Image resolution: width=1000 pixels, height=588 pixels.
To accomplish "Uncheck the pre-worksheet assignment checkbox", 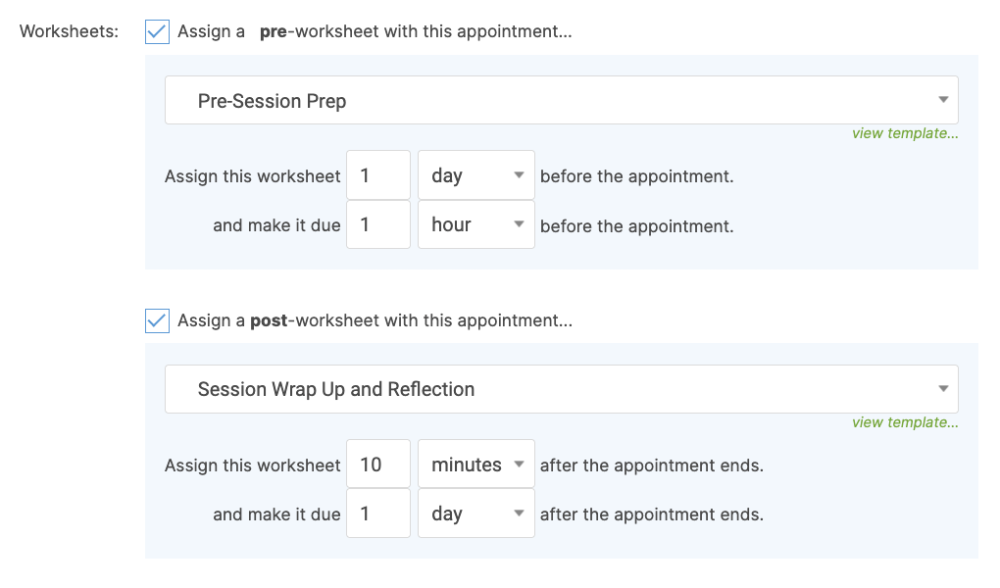I will click(157, 31).
